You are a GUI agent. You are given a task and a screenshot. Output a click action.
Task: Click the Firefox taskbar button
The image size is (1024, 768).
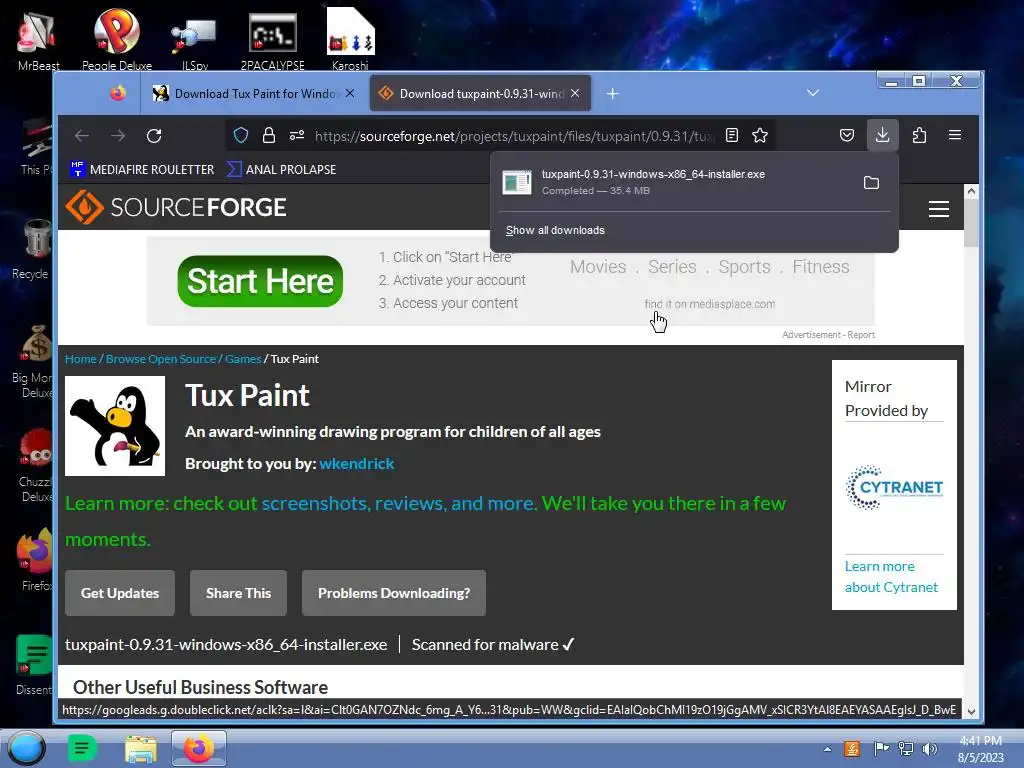(199, 748)
